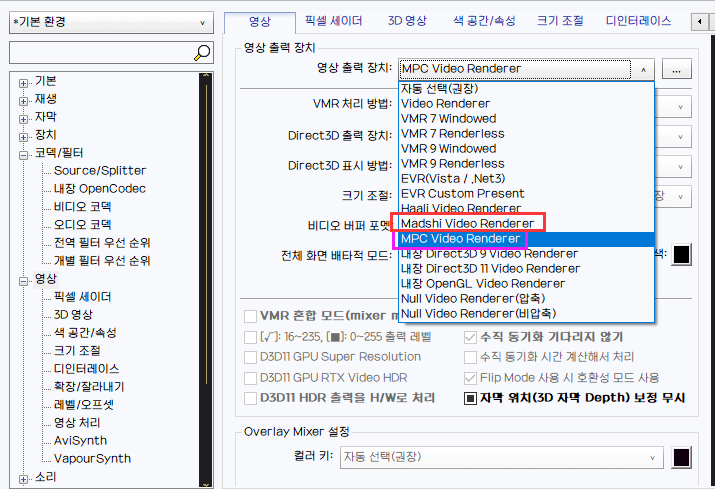Open 확장/잘라내기 tree item
Viewport: 715px width, 489px height.
click(x=89, y=387)
